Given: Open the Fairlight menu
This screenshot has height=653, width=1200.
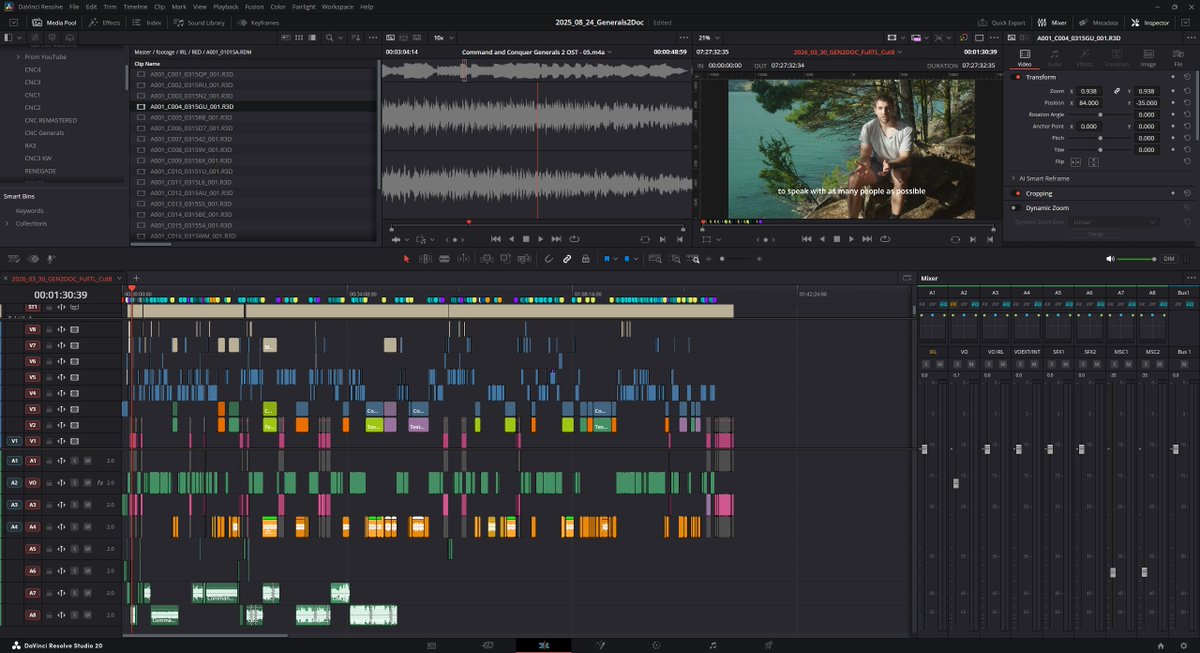Looking at the screenshot, I should (302, 7).
